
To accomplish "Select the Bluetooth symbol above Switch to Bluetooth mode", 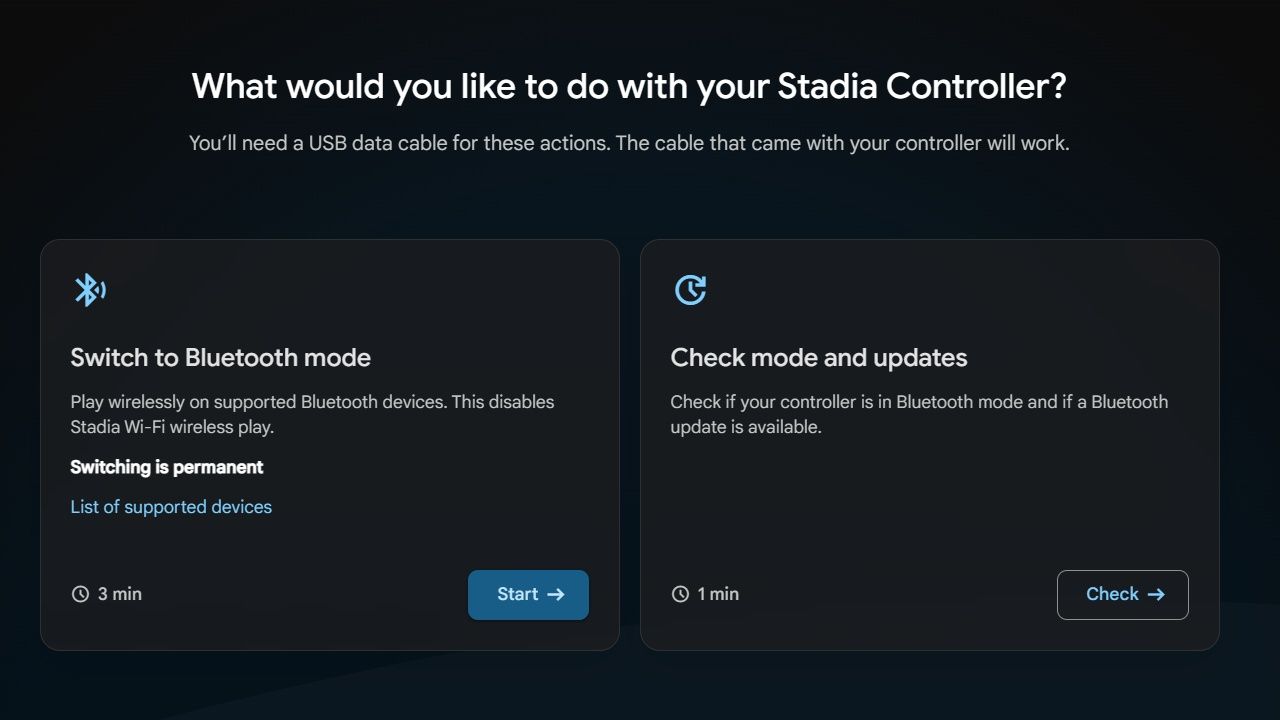I will tap(90, 290).
